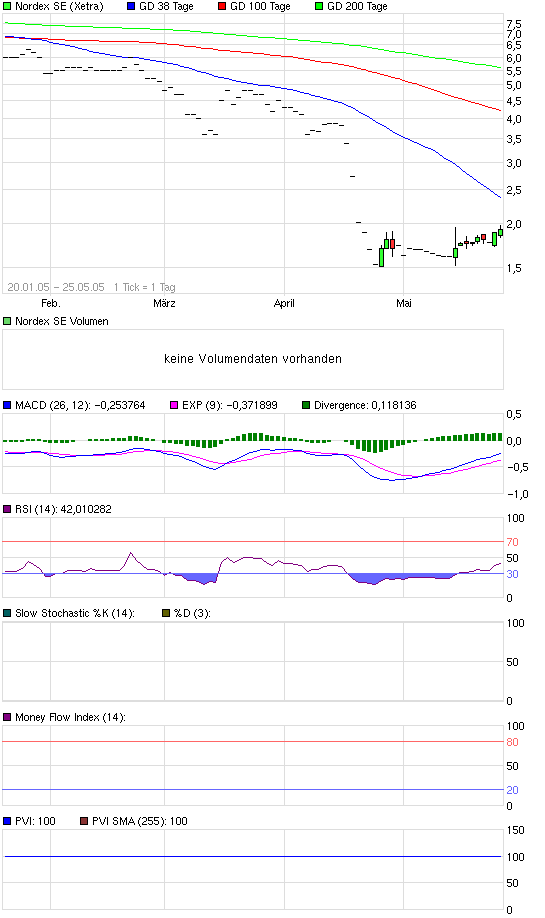
Task: Click the green GD 200 Tage legend swatch
Action: (319, 6)
